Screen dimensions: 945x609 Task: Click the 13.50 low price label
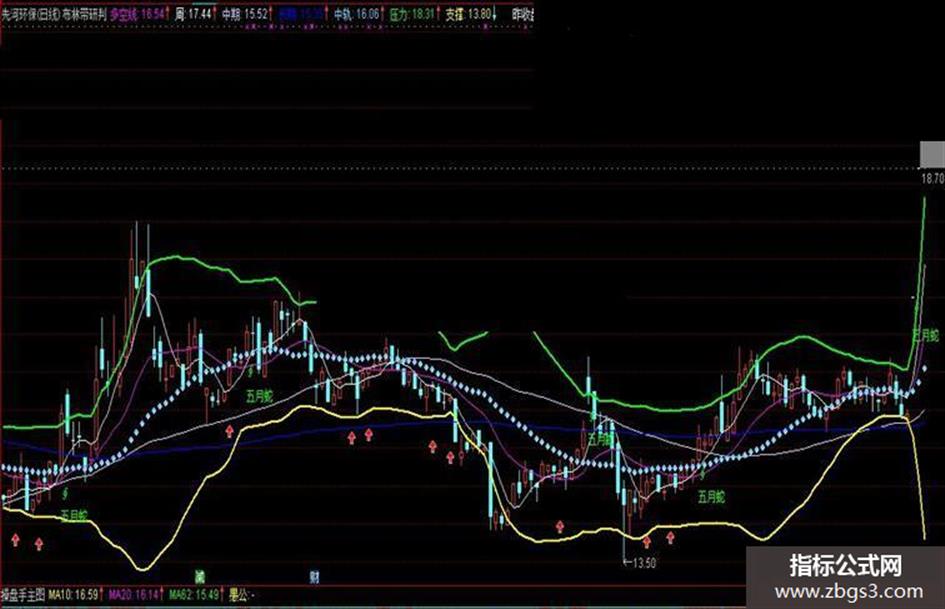coord(644,563)
